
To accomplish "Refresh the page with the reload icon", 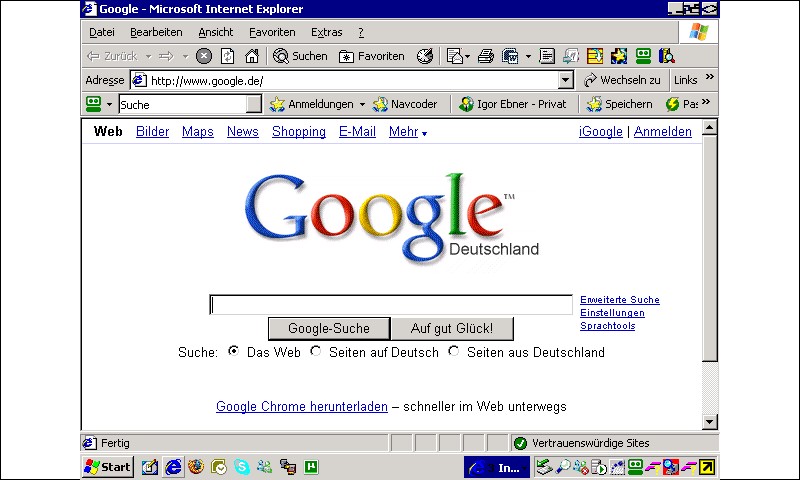I will click(x=228, y=56).
